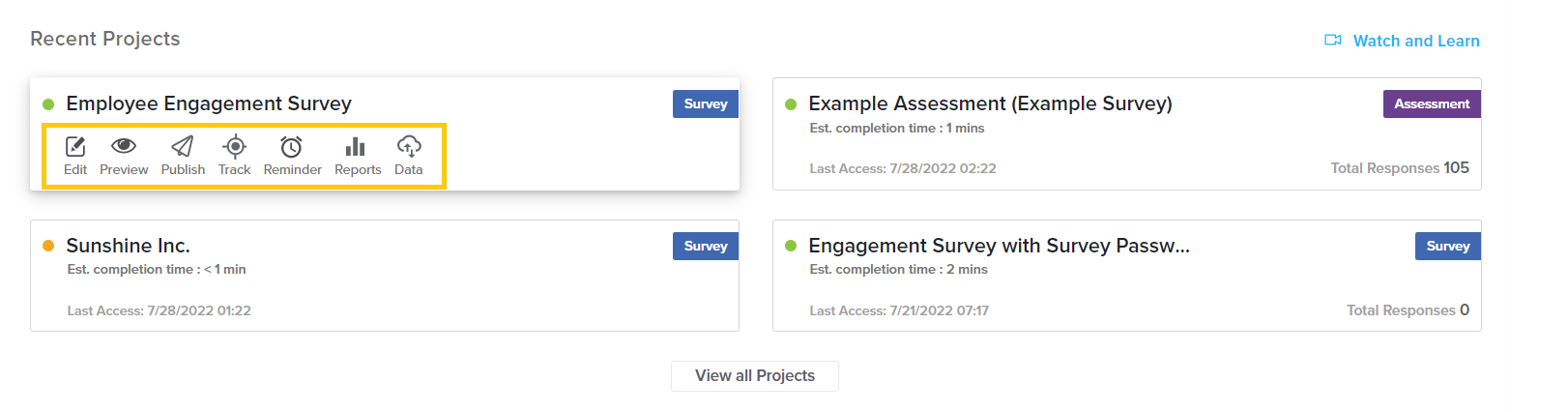Image resolution: width=1568 pixels, height=412 pixels.
Task: Open the Reminder alarm clock icon
Action: pyautogui.click(x=291, y=147)
